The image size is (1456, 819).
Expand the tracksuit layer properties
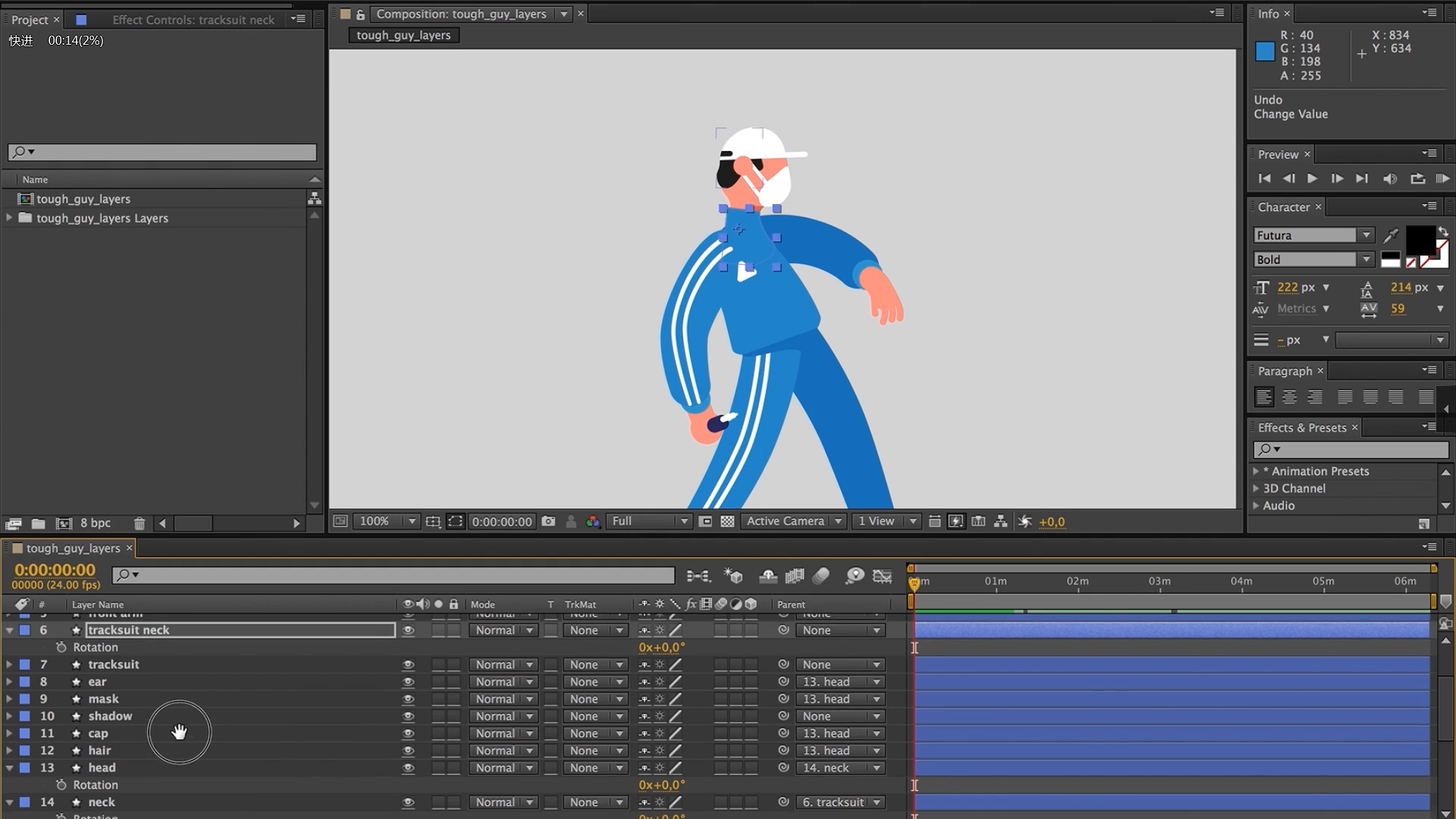(9, 664)
